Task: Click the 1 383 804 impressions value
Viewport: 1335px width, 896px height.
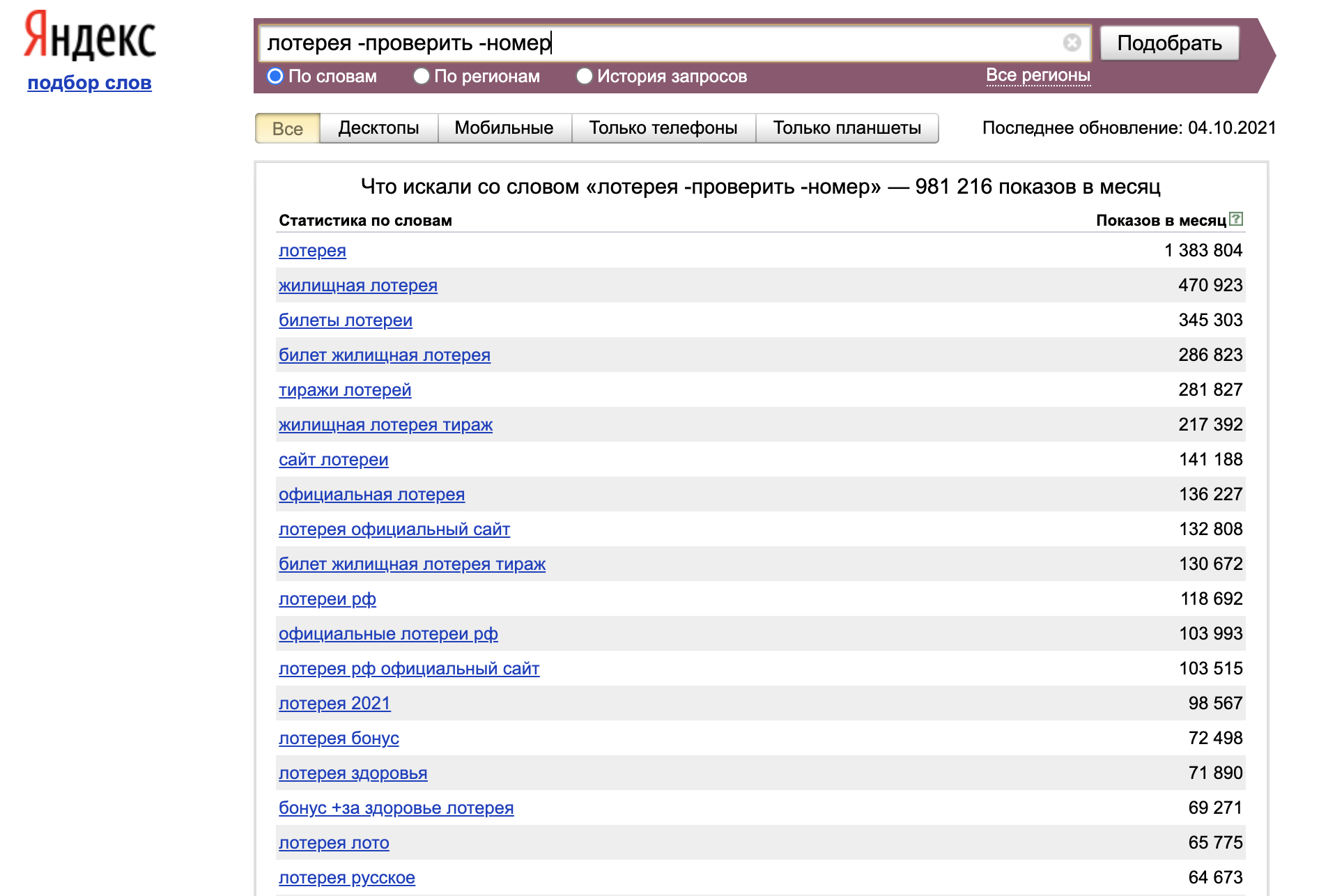Action: (1203, 250)
